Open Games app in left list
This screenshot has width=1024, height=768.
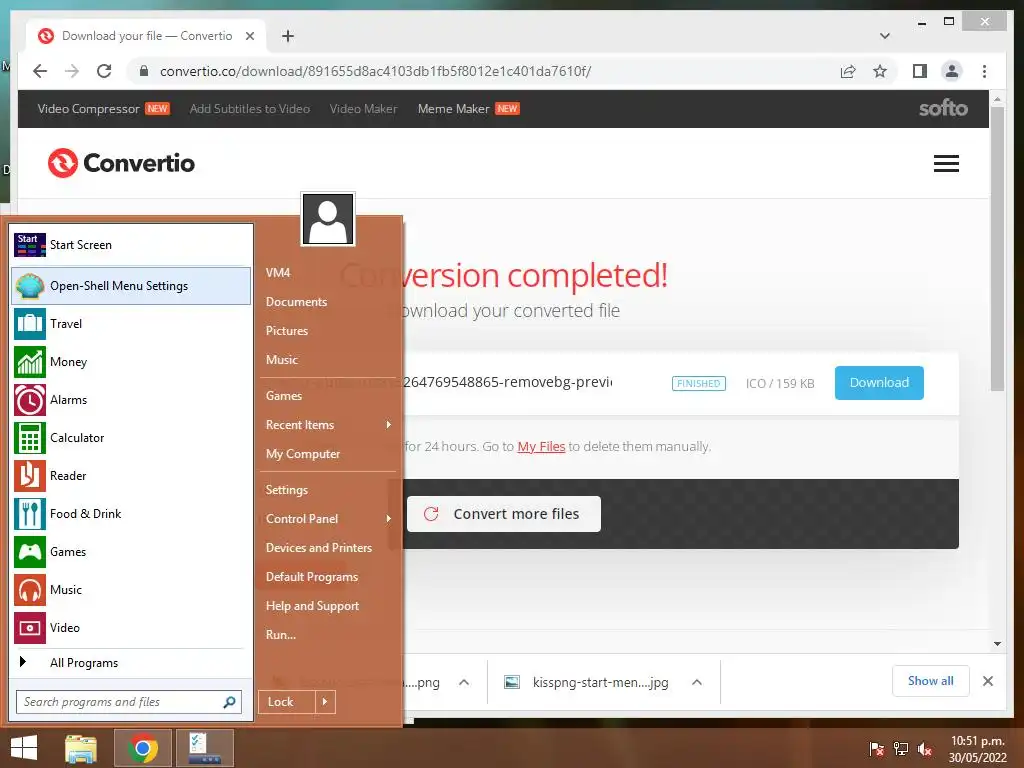[x=131, y=552]
